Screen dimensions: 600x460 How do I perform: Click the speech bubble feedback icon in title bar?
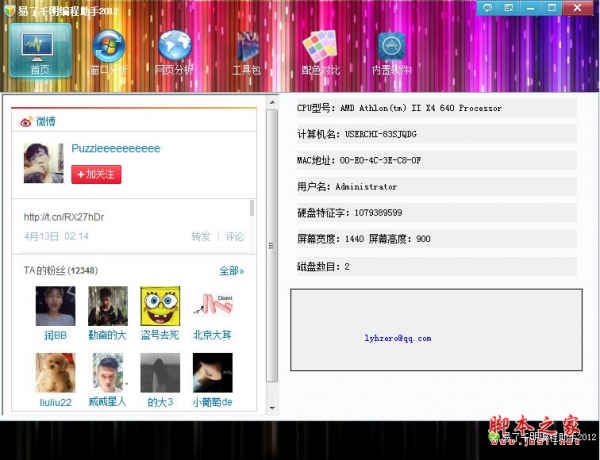pyautogui.click(x=487, y=8)
